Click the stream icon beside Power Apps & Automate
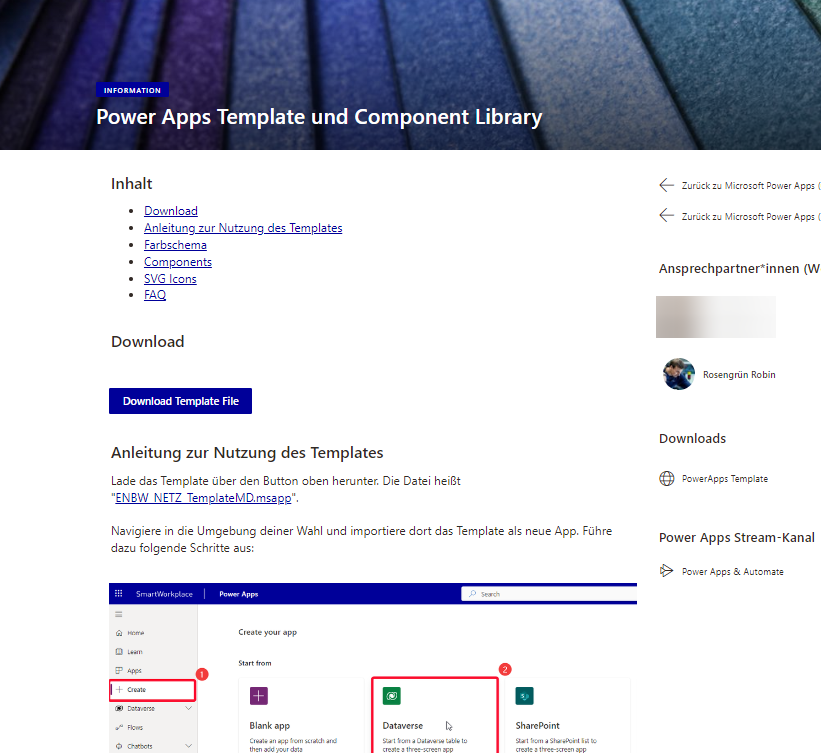The height and width of the screenshot is (753, 821). point(666,571)
